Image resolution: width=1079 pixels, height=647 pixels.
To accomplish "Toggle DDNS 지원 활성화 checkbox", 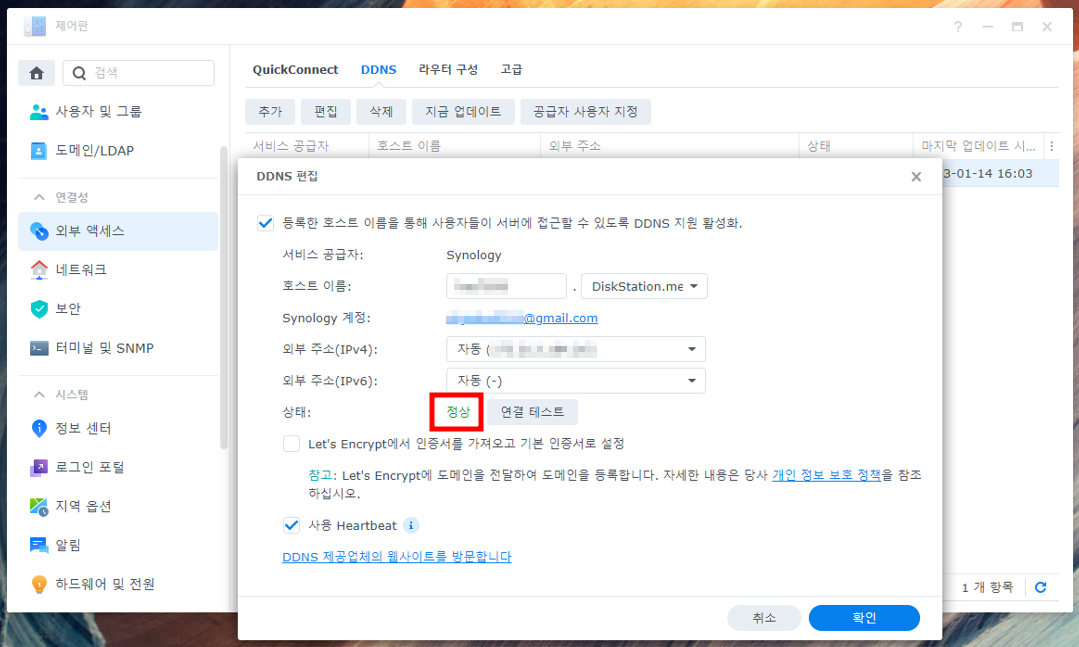I will coord(266,223).
